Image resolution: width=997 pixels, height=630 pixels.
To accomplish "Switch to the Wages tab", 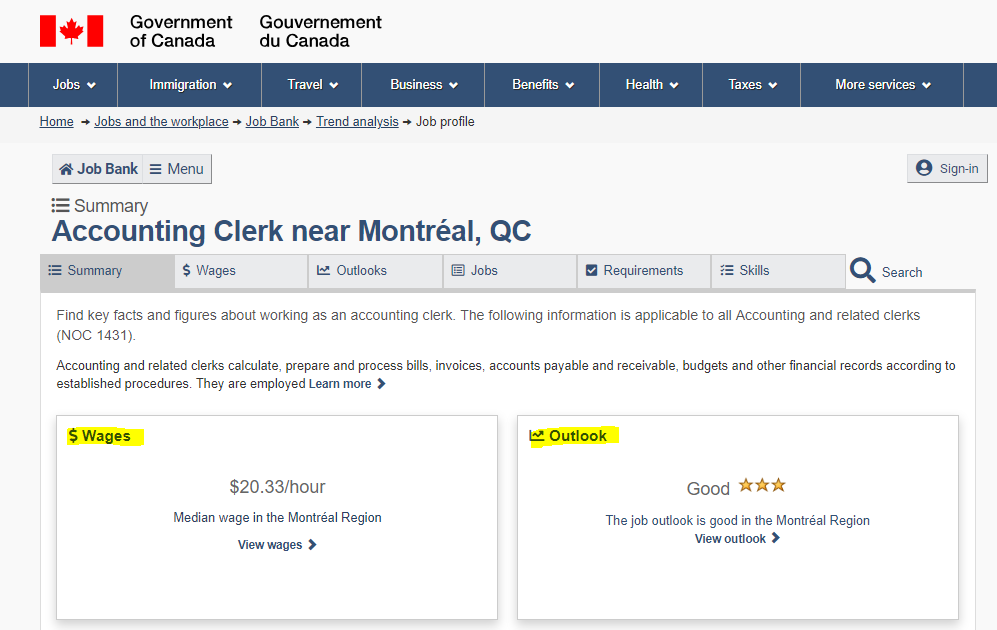I will [241, 271].
